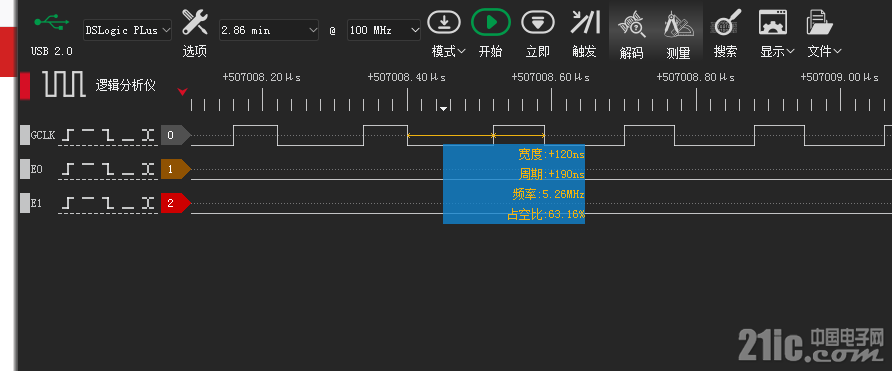Click the 立即 instant capture icon
The image size is (892, 371).
coord(538,22)
